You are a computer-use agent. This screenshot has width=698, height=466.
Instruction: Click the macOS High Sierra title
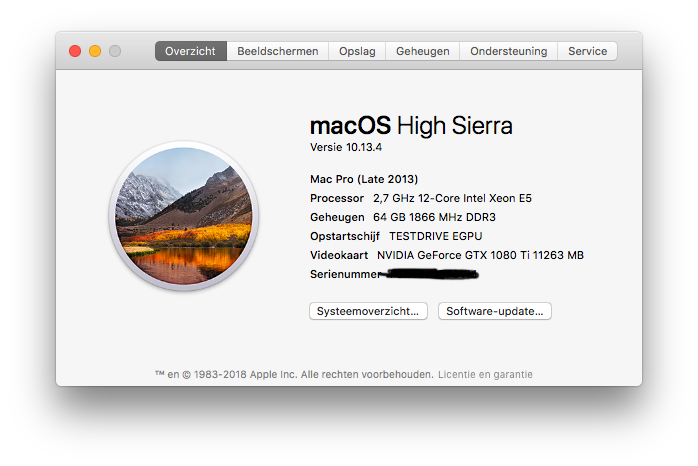coord(411,126)
